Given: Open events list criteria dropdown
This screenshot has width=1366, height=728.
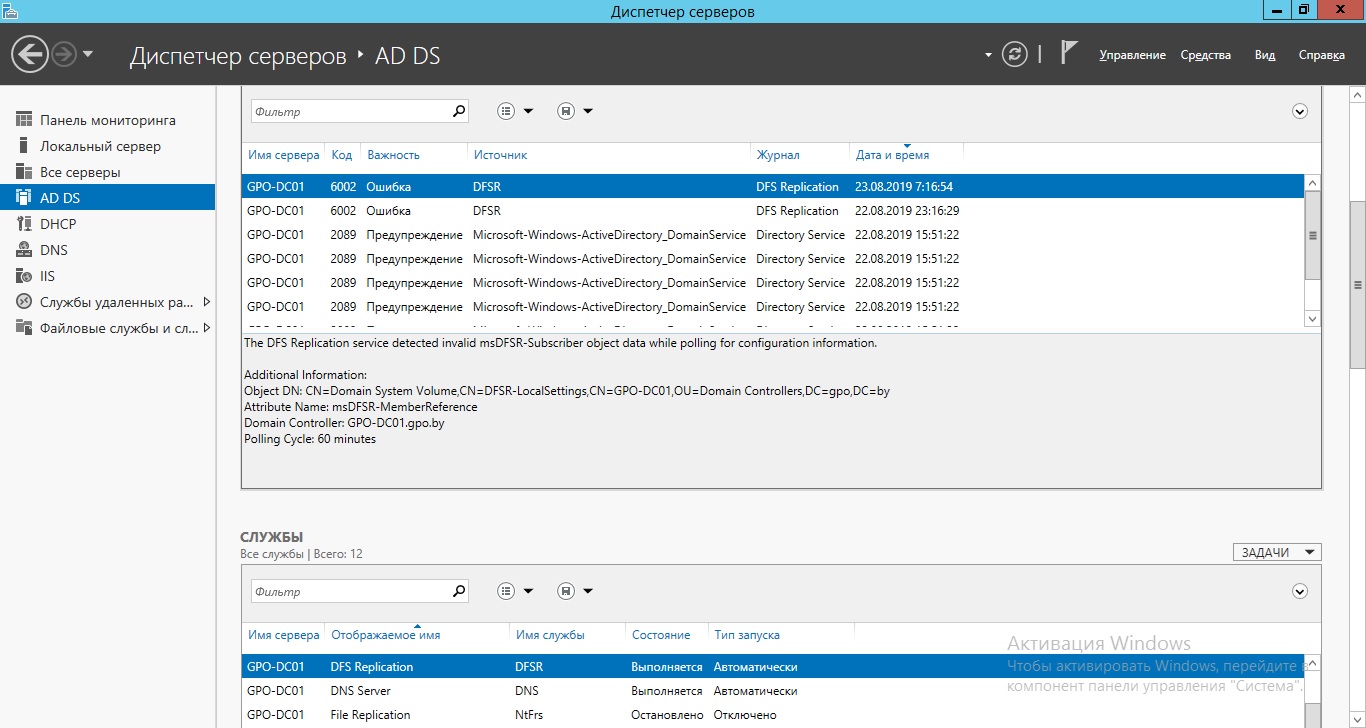Looking at the screenshot, I should [x=516, y=111].
